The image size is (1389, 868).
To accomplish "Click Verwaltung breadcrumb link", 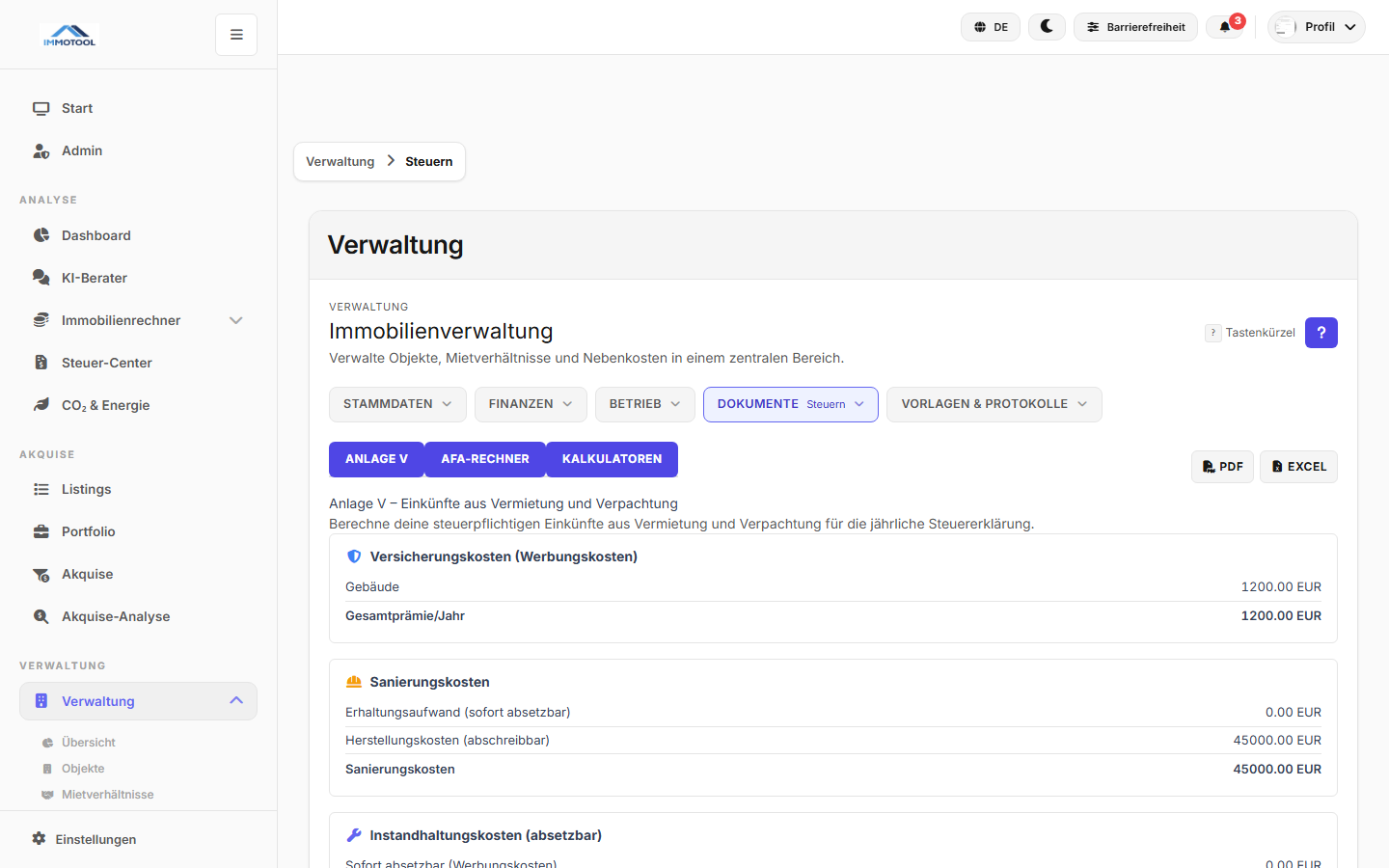I will (x=340, y=162).
